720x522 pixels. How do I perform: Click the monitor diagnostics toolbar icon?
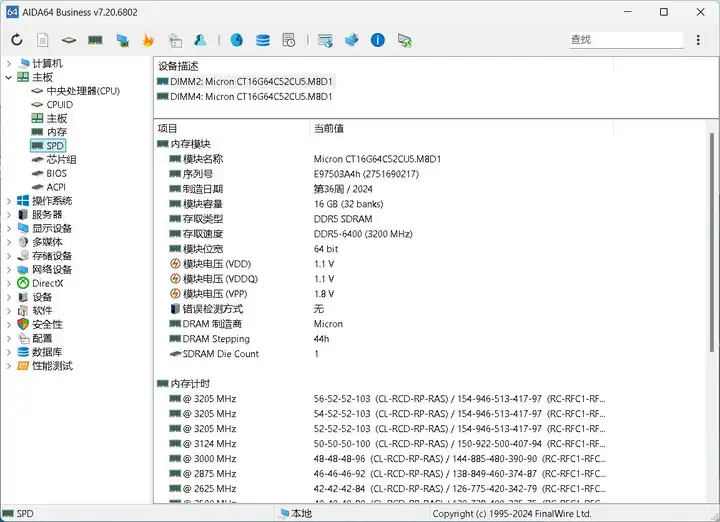pos(122,40)
